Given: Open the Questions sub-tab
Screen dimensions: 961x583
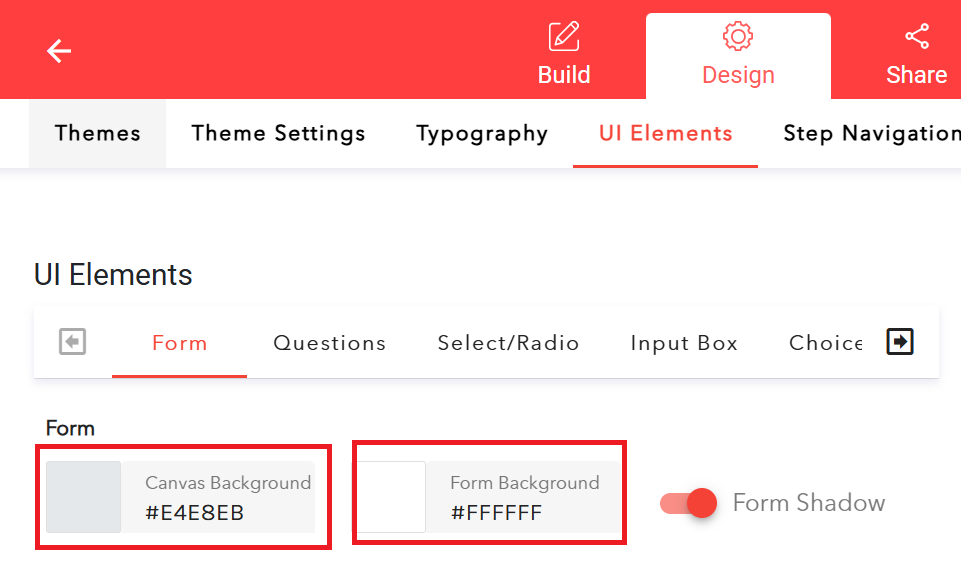Looking at the screenshot, I should pos(329,343).
